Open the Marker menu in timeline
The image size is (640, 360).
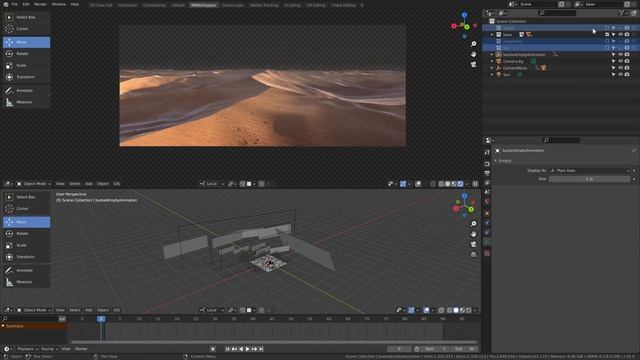click(x=81, y=349)
